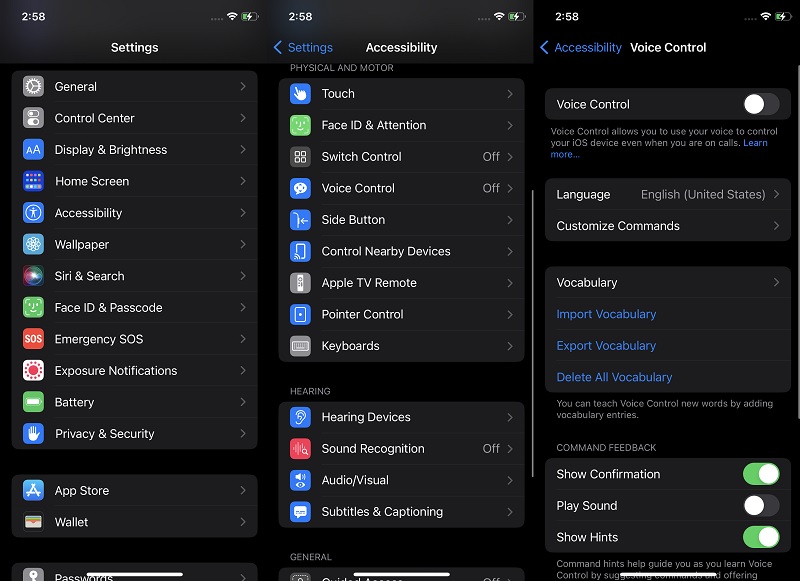
Task: Open the General row chevron
Action: [243, 87]
